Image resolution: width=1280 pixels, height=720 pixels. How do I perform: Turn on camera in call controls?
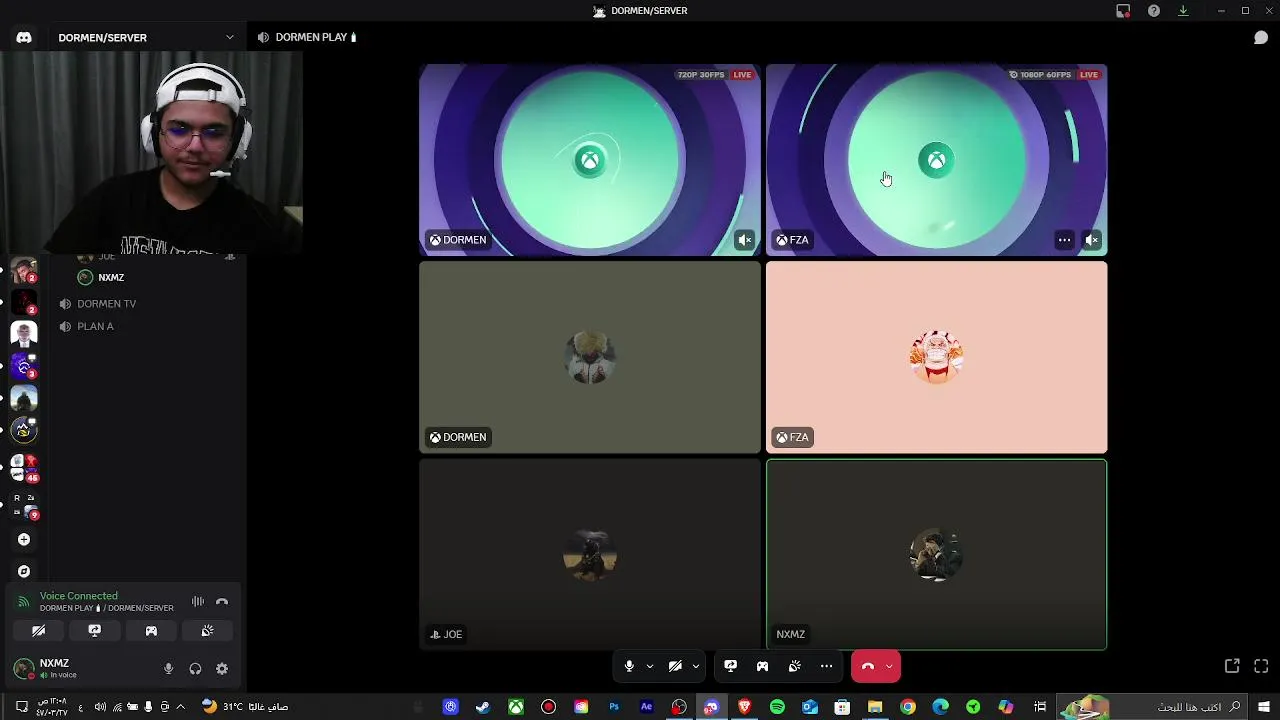click(675, 666)
